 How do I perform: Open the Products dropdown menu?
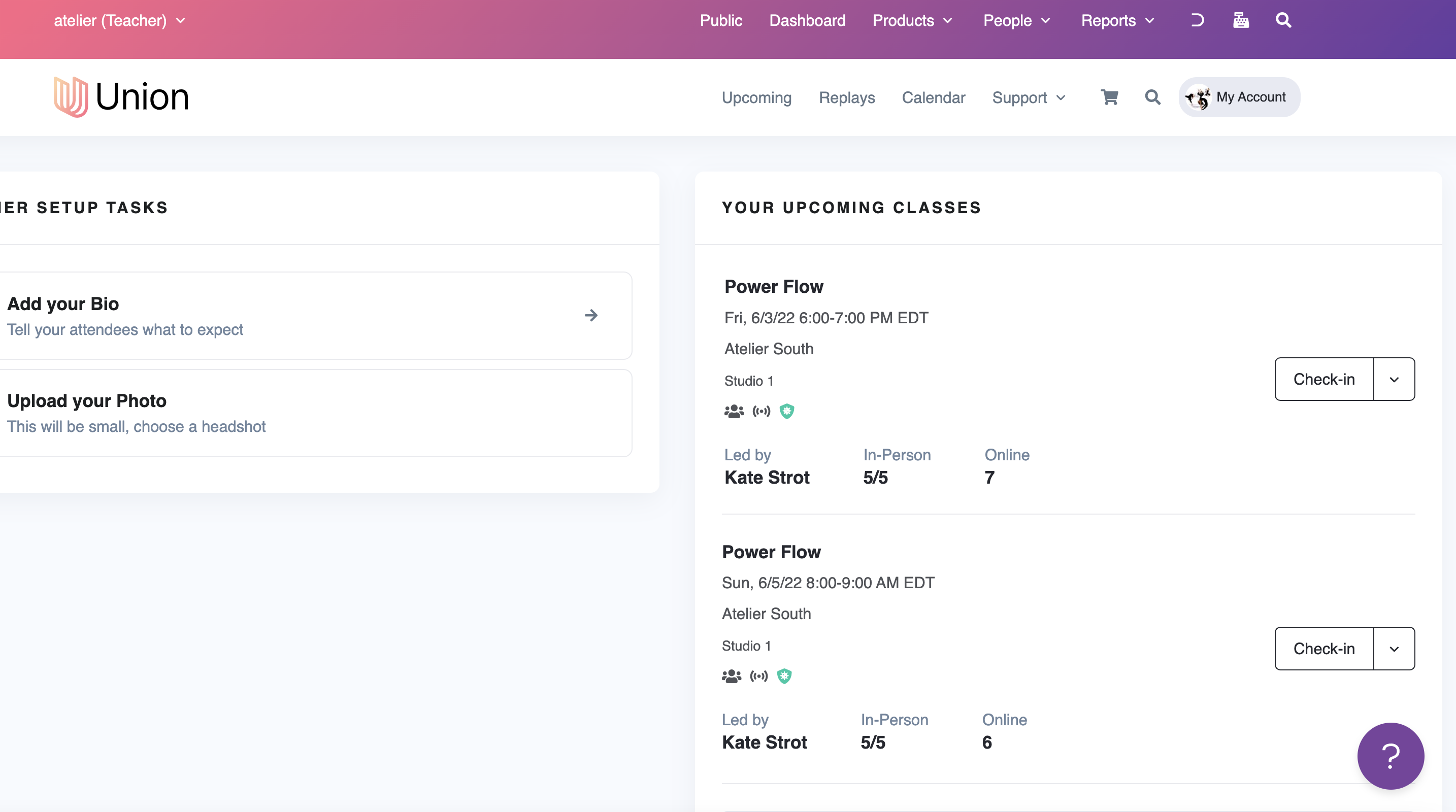[x=912, y=20]
